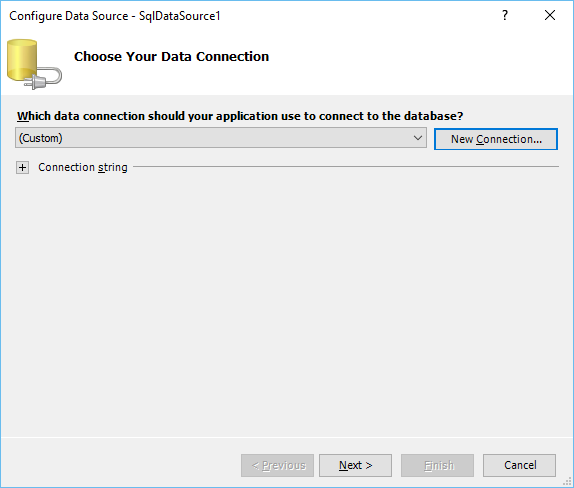Open help with the question mark button
Screen dimensions: 574x488
505,15
